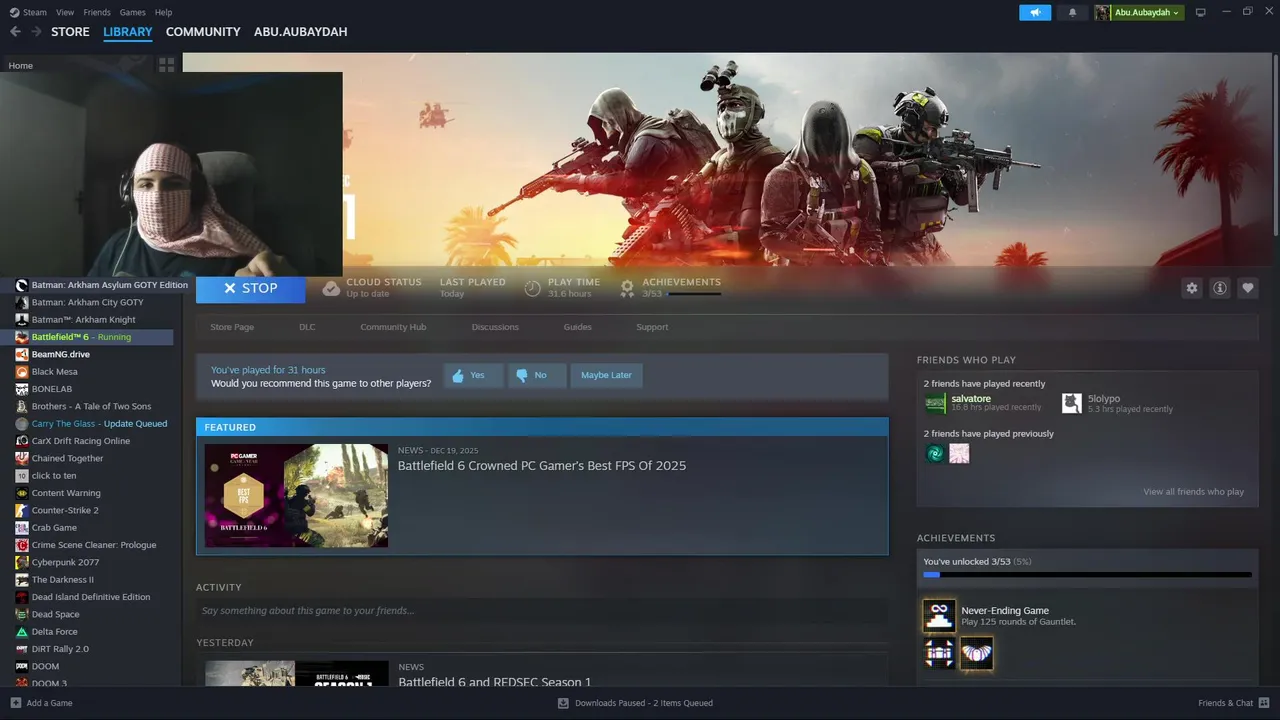Click the achievements progress bar
The image size is (1280, 720).
click(x=1087, y=575)
